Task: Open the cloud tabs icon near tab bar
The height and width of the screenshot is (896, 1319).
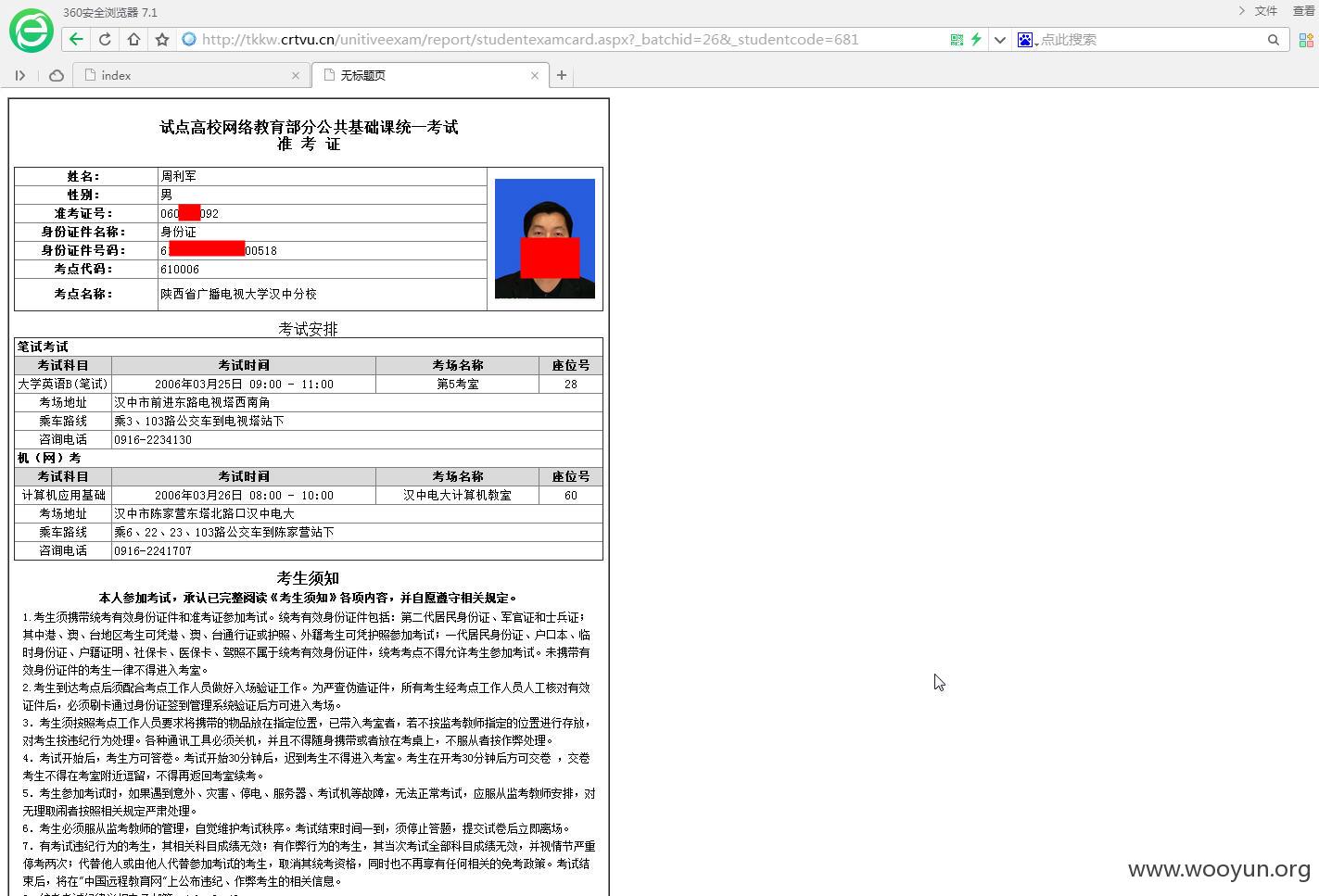Action: 57,76
